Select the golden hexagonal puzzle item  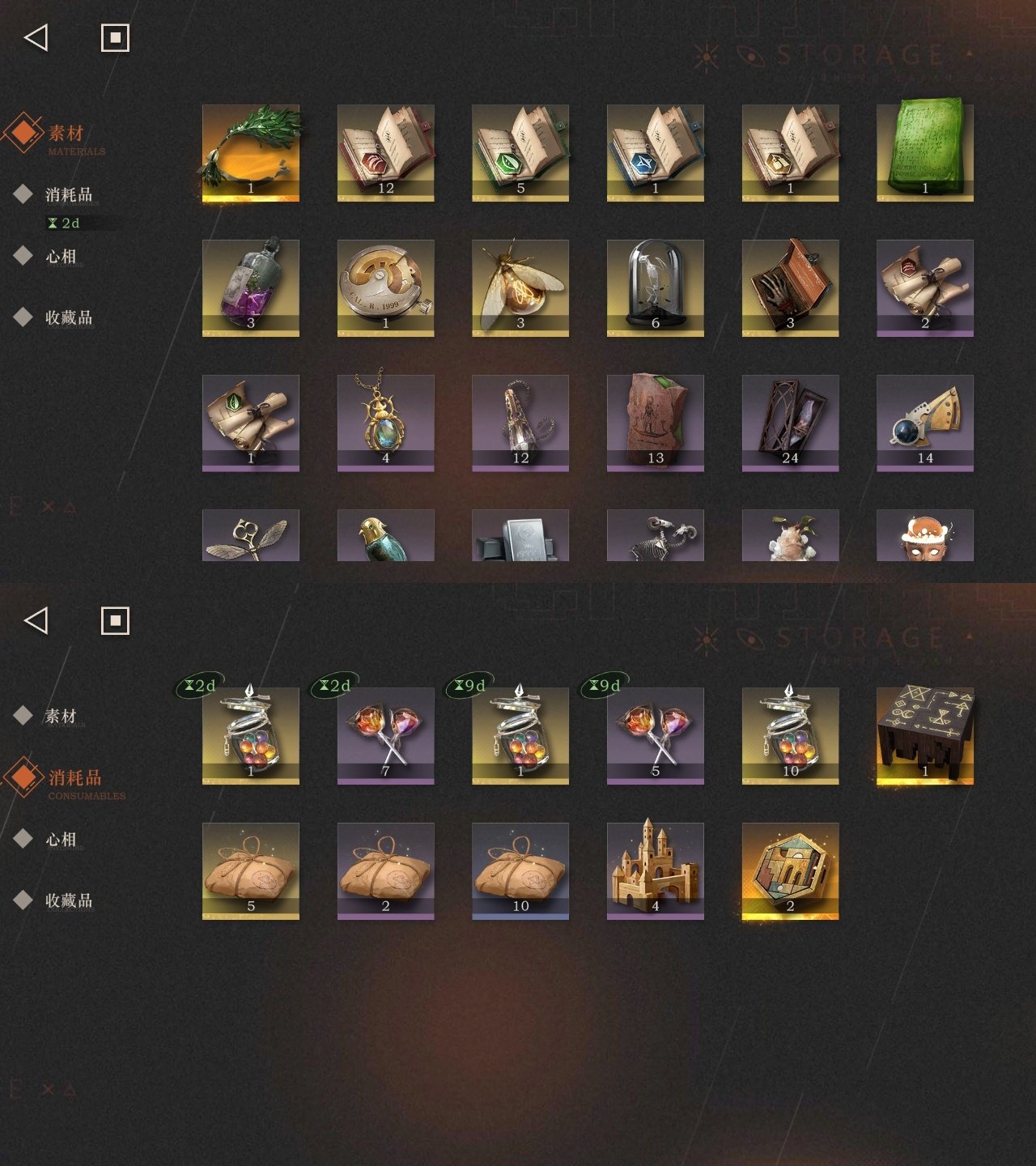791,871
